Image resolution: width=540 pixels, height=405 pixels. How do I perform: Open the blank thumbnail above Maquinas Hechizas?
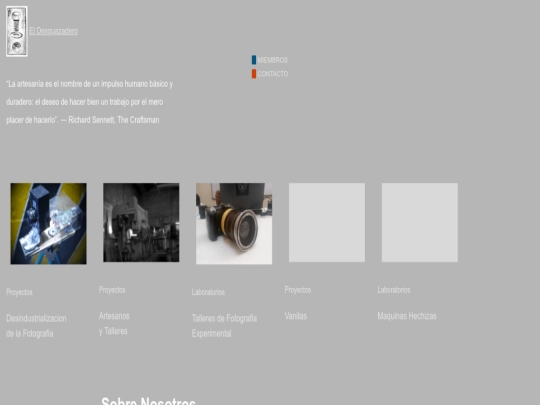pos(420,222)
